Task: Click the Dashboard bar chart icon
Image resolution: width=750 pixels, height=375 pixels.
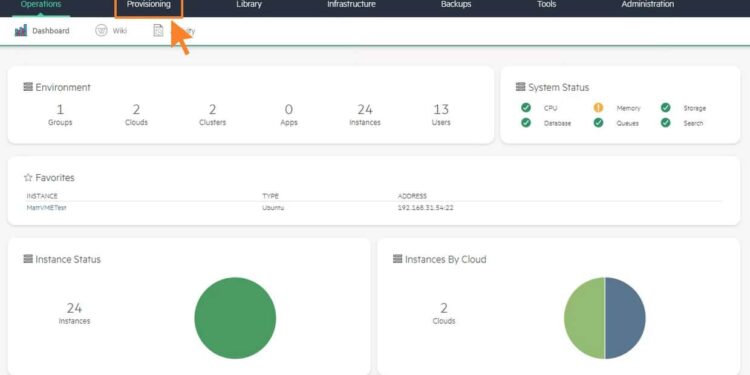Action: 21,31
